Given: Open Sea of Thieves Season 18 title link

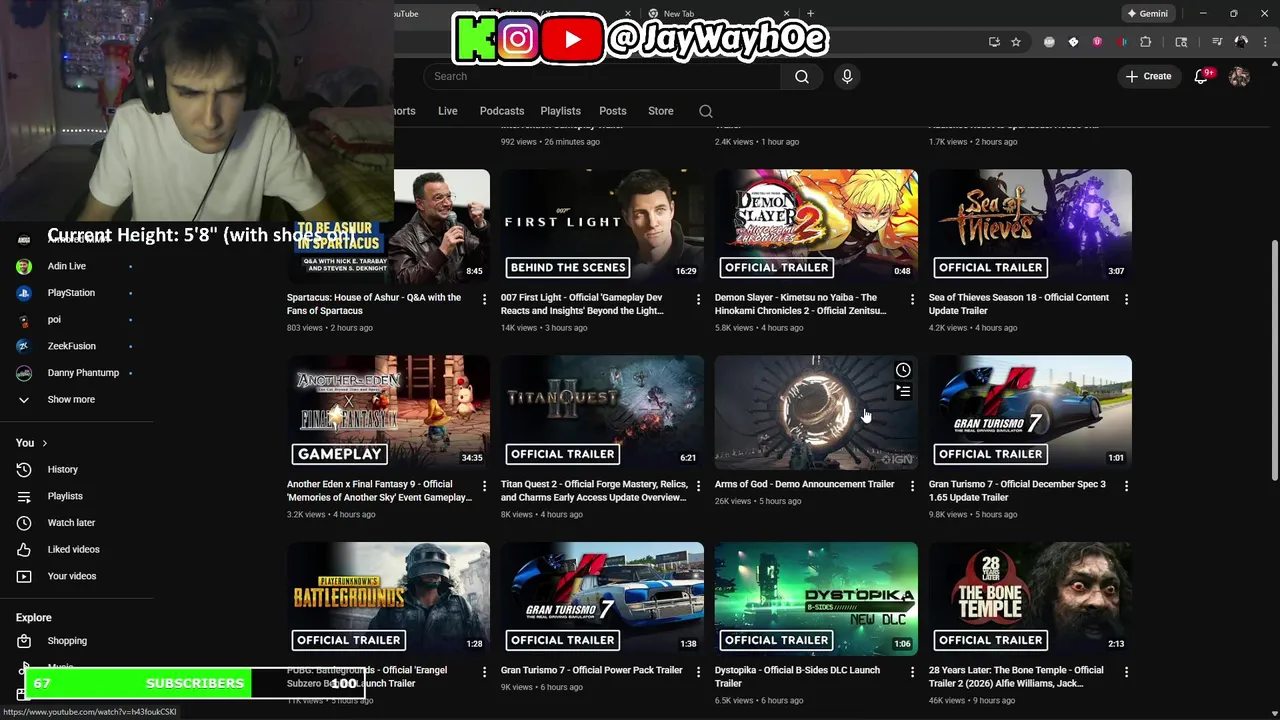Looking at the screenshot, I should point(1019,304).
